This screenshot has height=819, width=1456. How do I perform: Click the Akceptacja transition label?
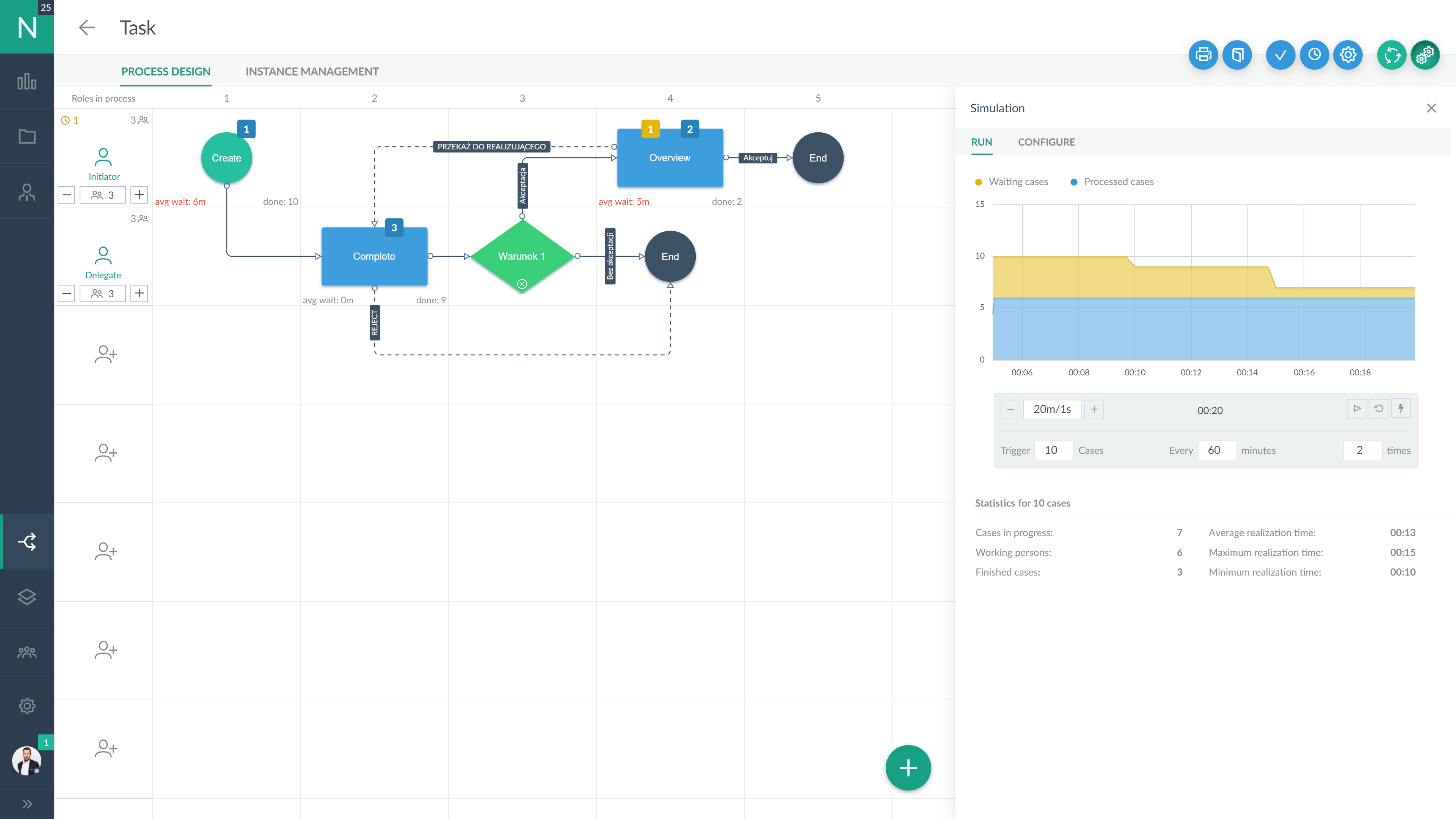pyautogui.click(x=523, y=185)
